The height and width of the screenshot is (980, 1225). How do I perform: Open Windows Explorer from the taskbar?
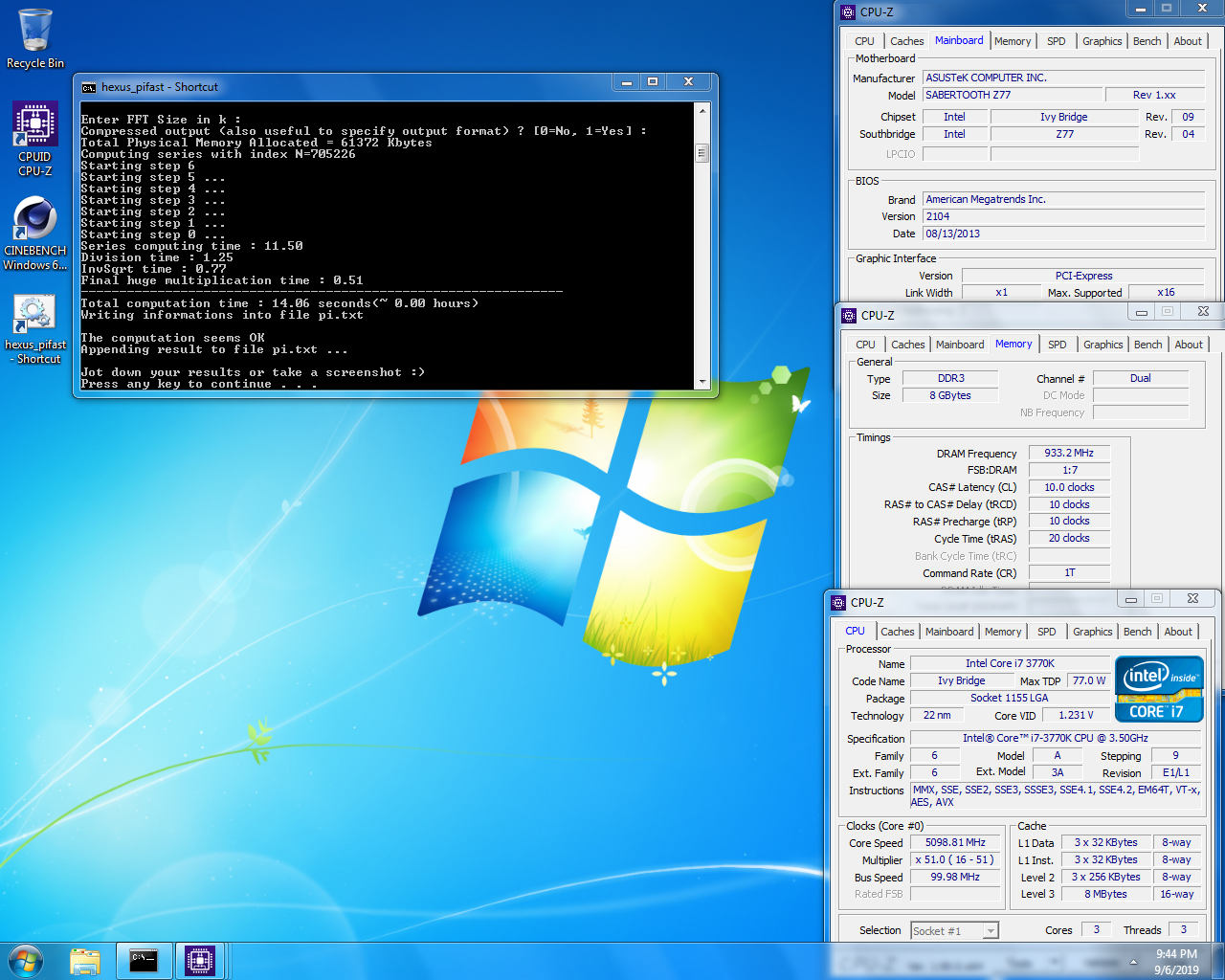pyautogui.click(x=85, y=961)
